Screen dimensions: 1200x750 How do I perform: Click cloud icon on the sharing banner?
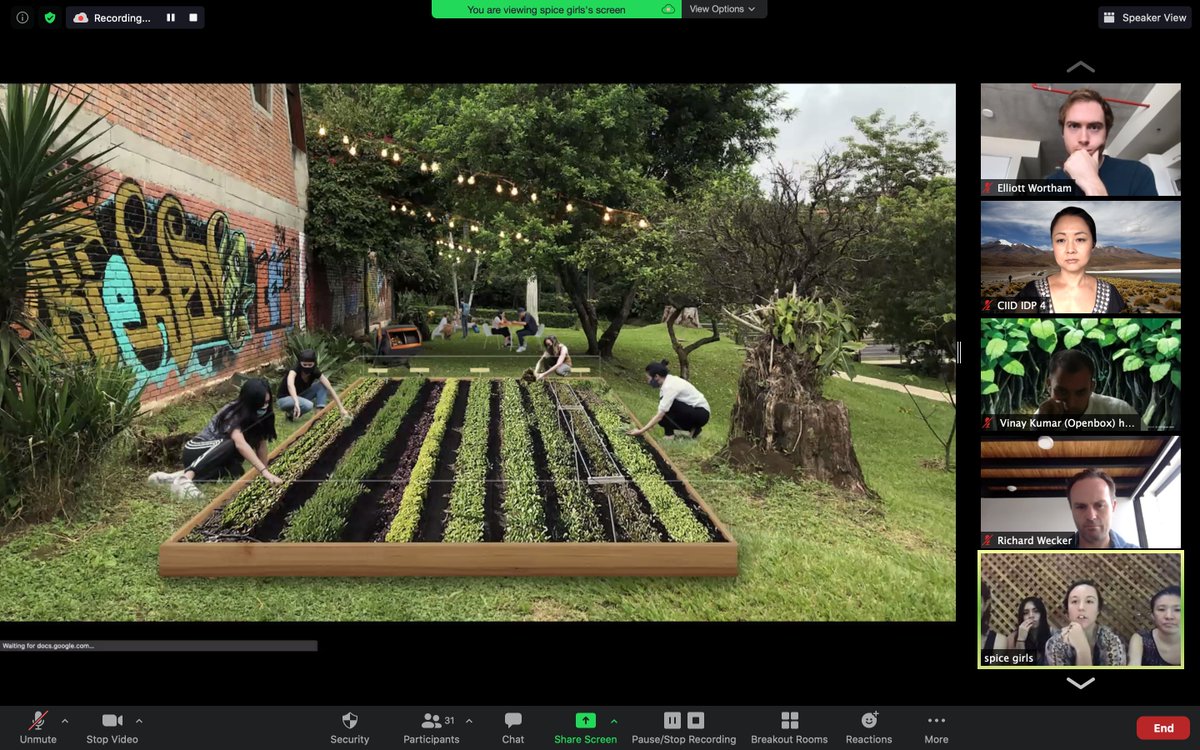click(668, 9)
